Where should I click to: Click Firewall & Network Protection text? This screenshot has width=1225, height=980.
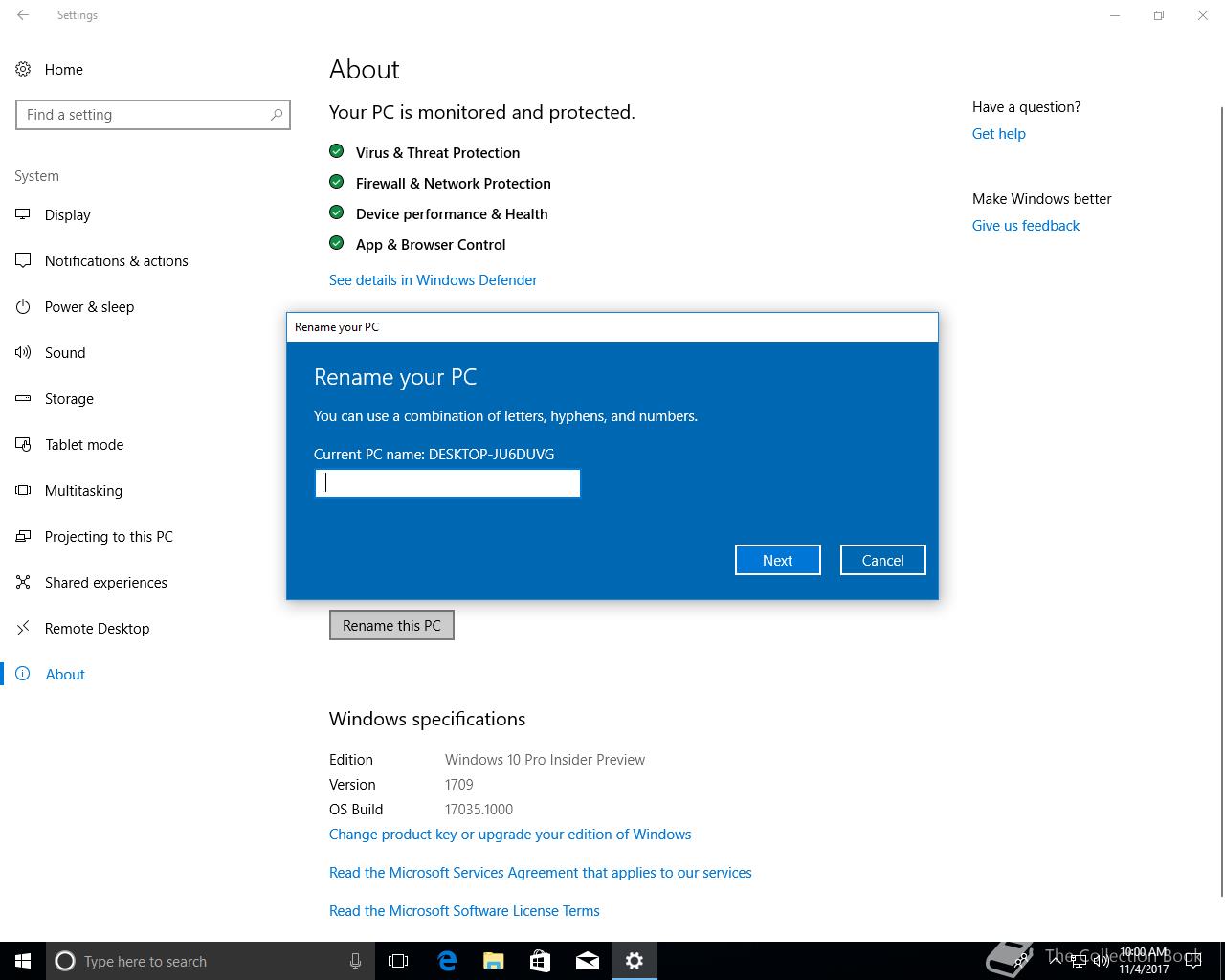(x=453, y=184)
